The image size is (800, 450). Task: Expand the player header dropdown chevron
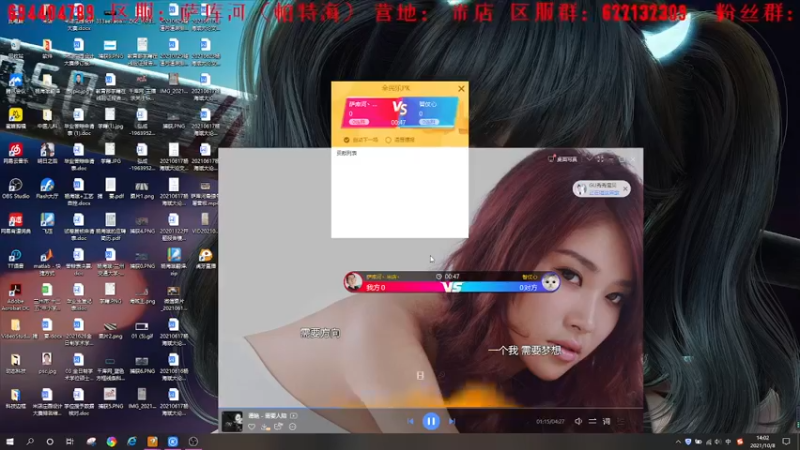[589, 159]
